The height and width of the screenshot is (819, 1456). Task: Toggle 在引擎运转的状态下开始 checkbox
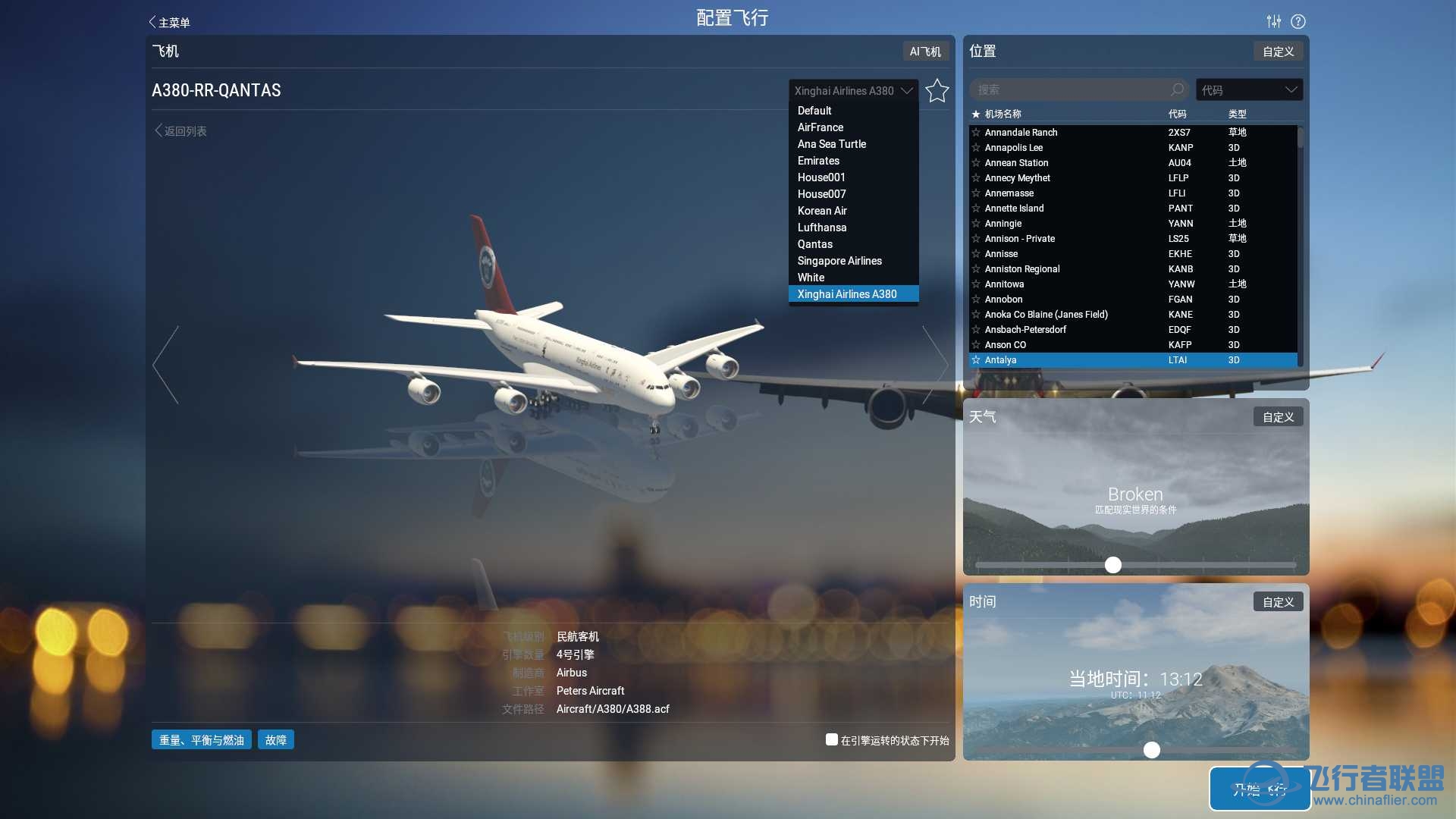pos(831,740)
